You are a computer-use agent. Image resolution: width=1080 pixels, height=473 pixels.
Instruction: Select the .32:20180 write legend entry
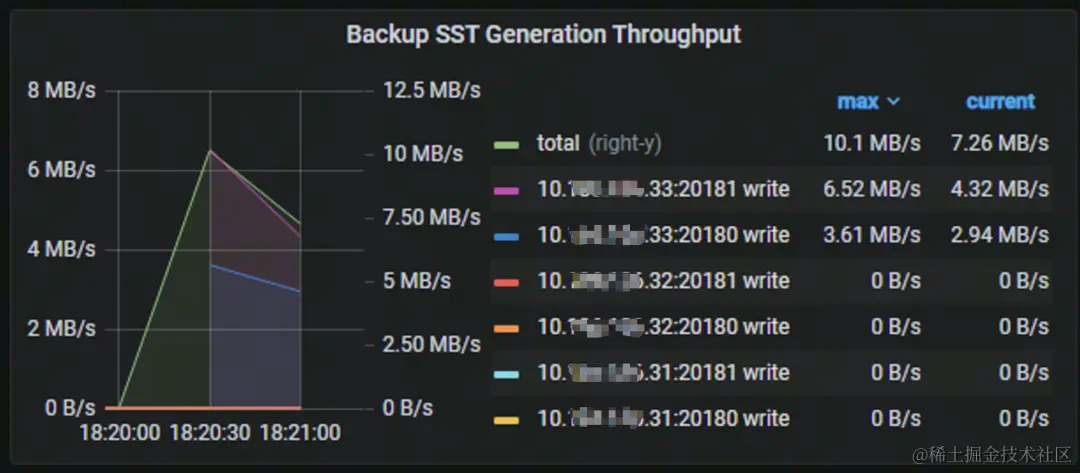[x=663, y=327]
